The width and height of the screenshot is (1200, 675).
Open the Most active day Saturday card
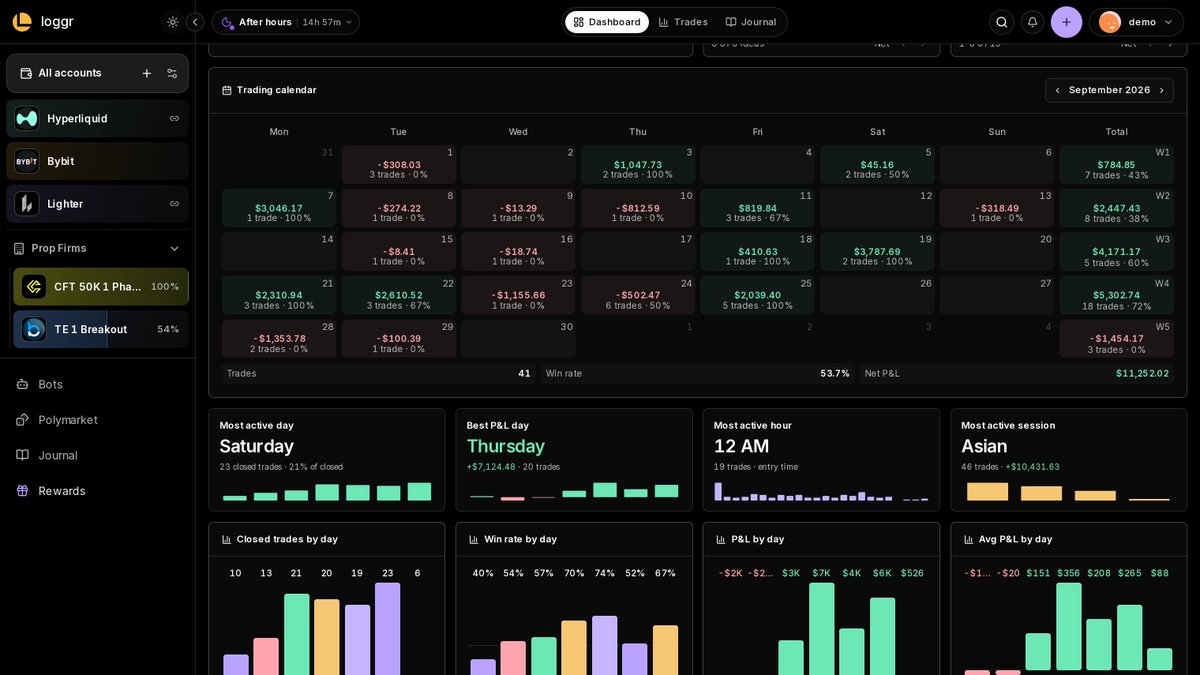(326, 460)
